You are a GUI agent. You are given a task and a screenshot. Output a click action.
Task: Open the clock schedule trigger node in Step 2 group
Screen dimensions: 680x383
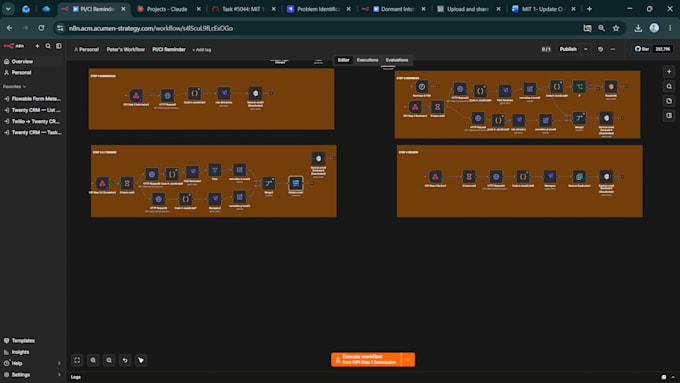pos(422,86)
